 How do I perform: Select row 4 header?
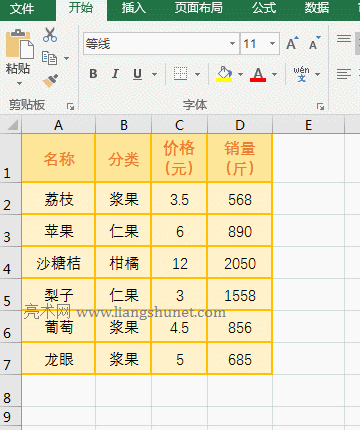pos(11,262)
